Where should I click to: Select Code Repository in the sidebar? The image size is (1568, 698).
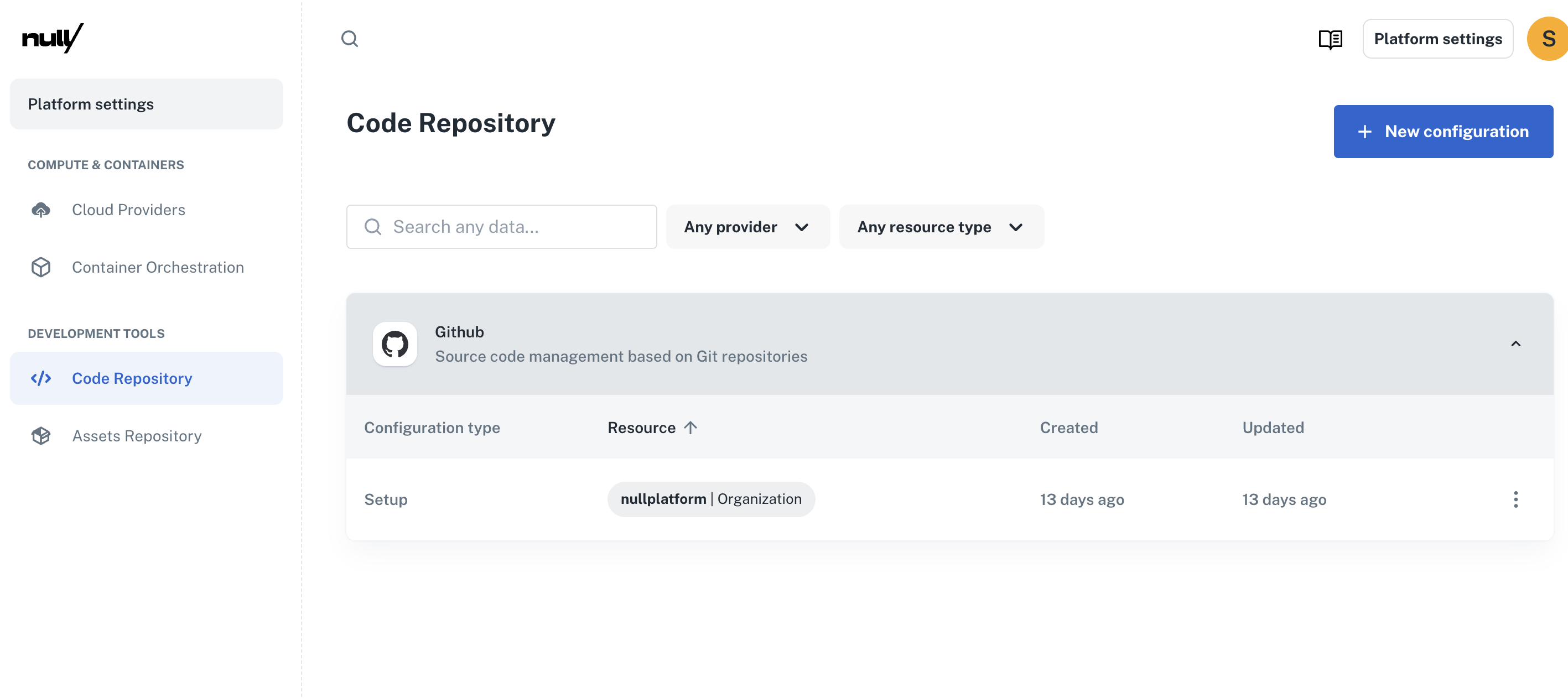(146, 378)
